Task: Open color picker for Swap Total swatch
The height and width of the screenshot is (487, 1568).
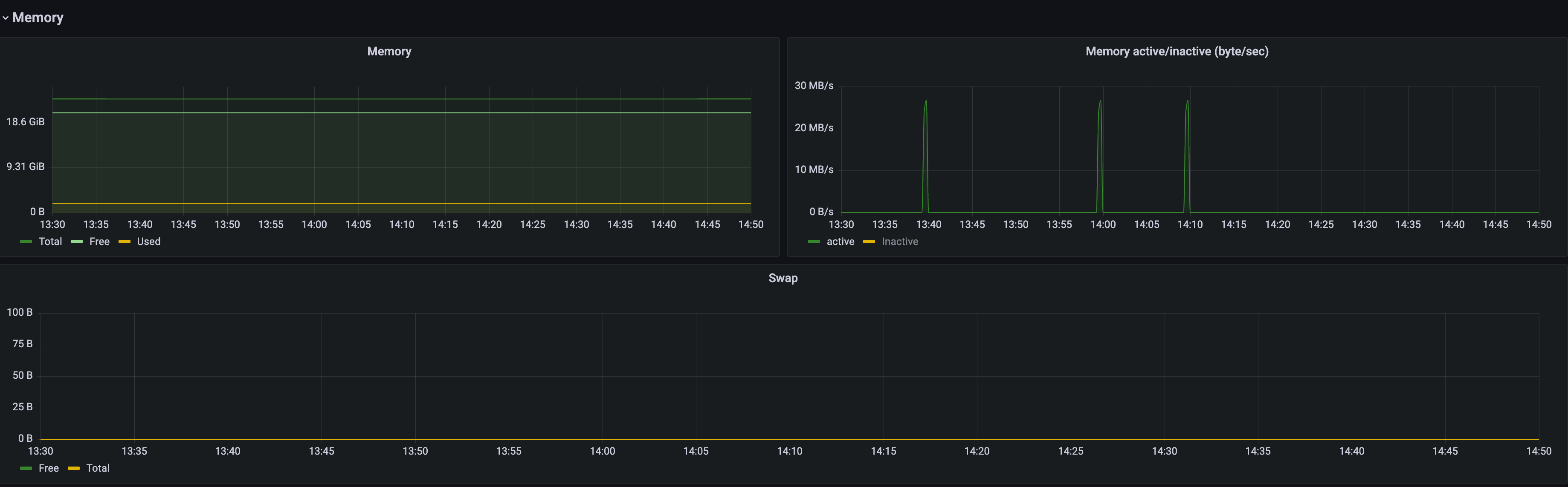Action: 74,468
